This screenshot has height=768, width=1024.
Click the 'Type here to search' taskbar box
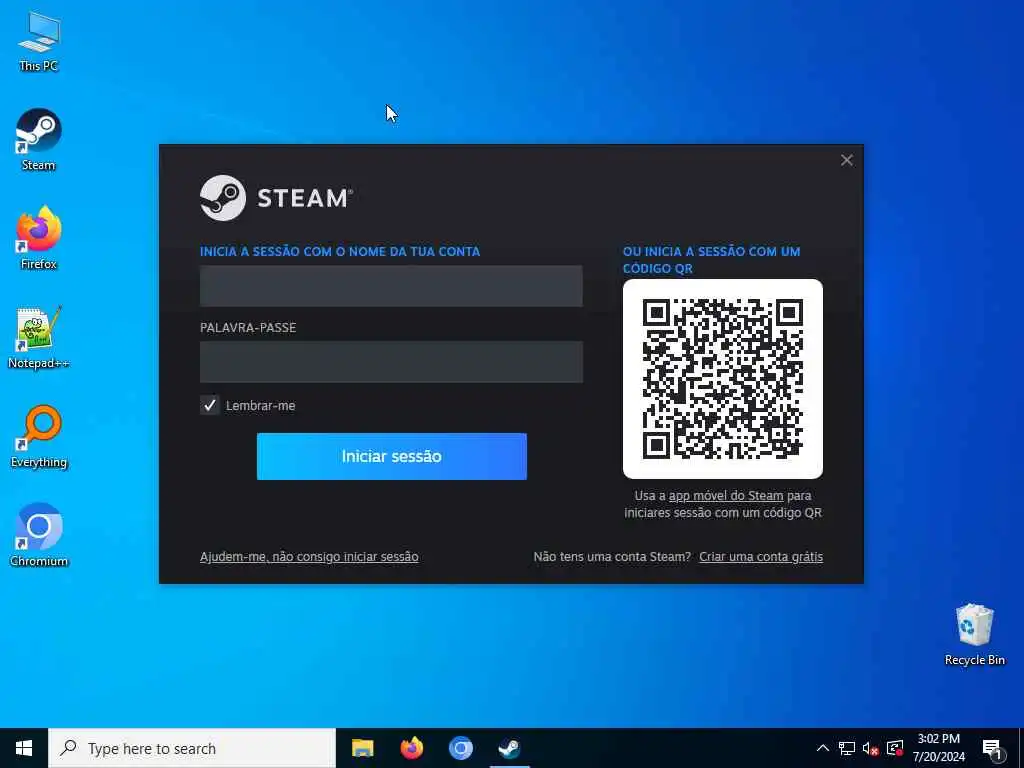tap(192, 748)
